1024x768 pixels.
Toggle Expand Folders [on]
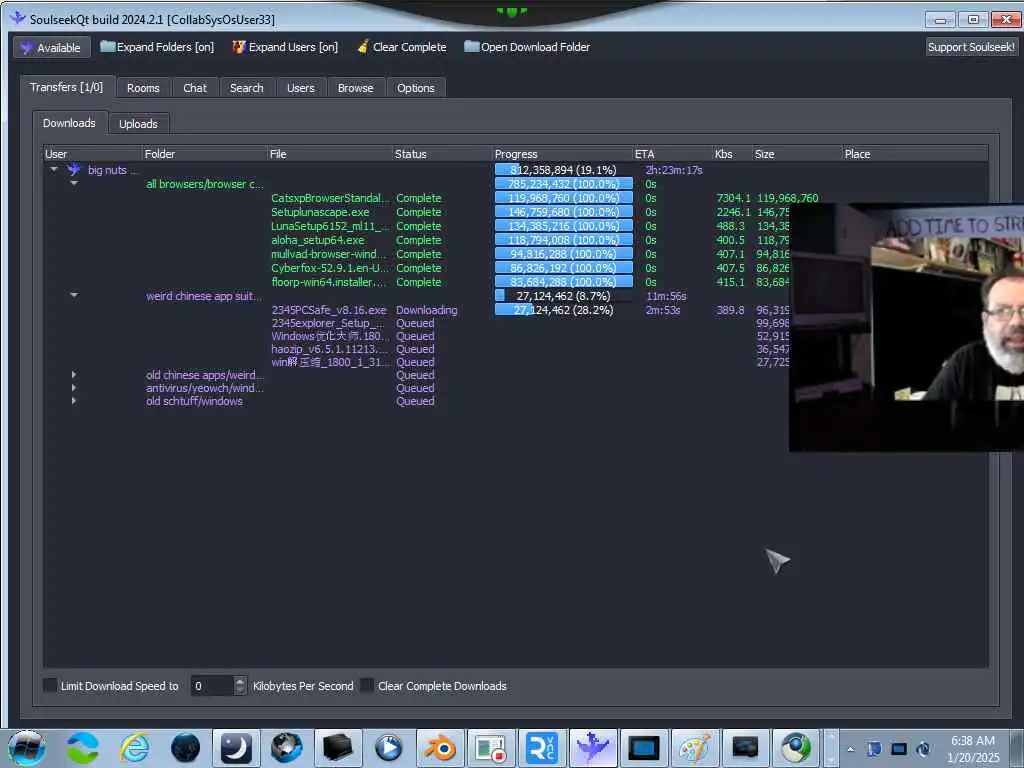[157, 47]
